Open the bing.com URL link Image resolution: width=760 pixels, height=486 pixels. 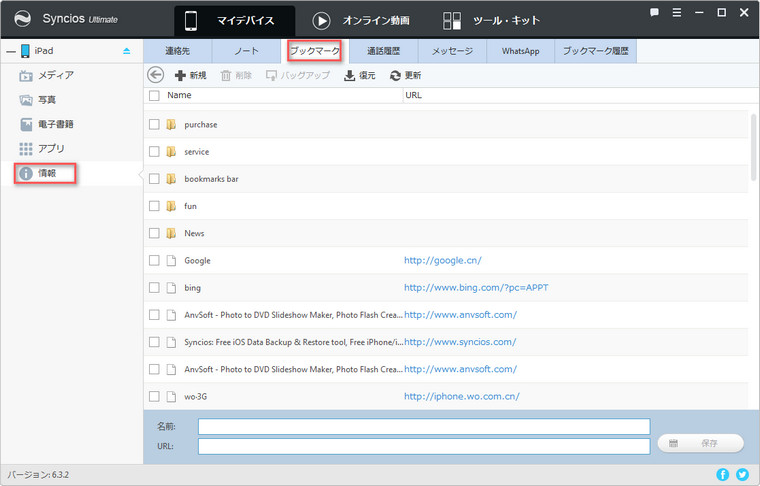point(476,288)
